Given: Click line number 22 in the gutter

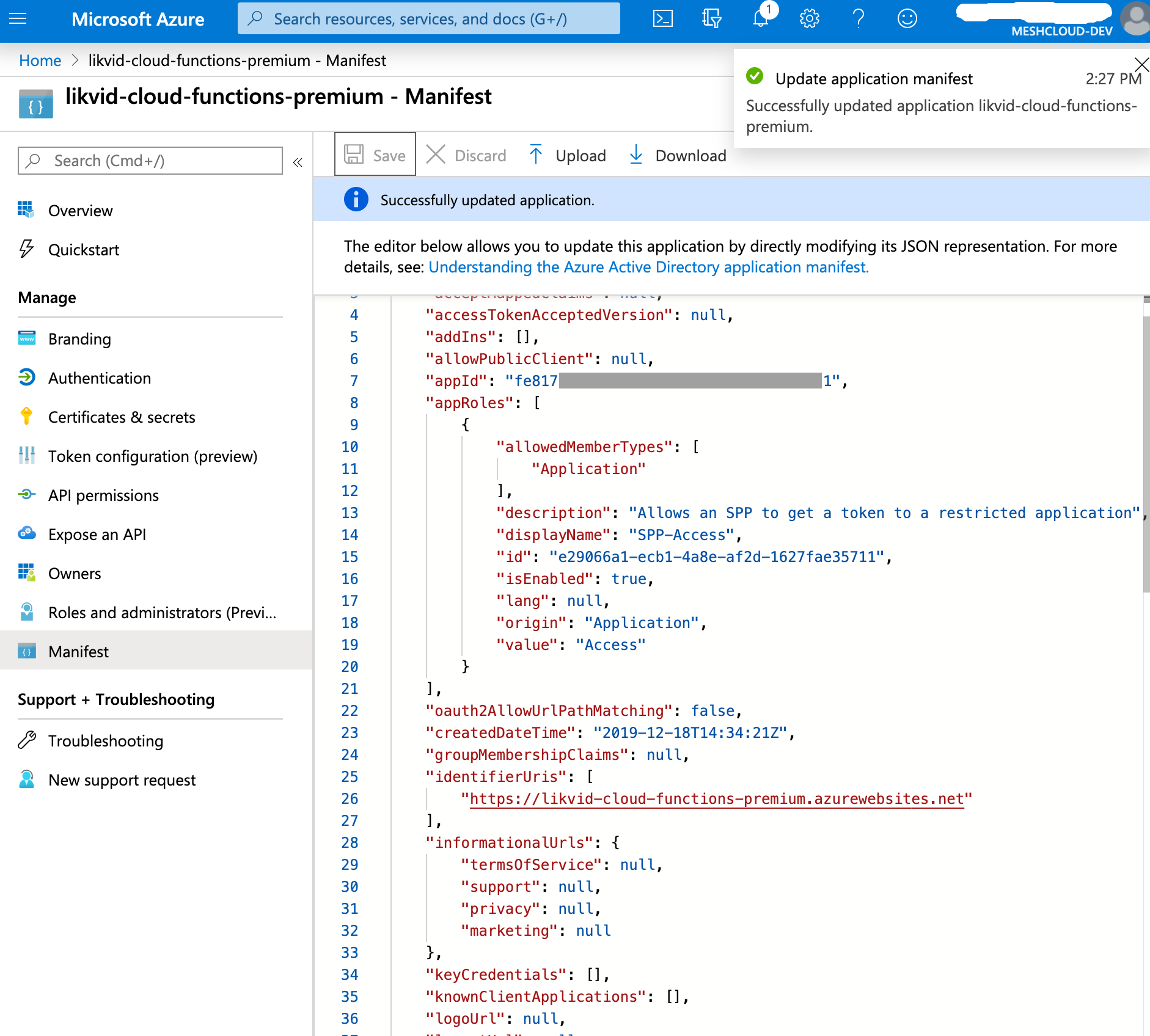Looking at the screenshot, I should pyautogui.click(x=350, y=711).
